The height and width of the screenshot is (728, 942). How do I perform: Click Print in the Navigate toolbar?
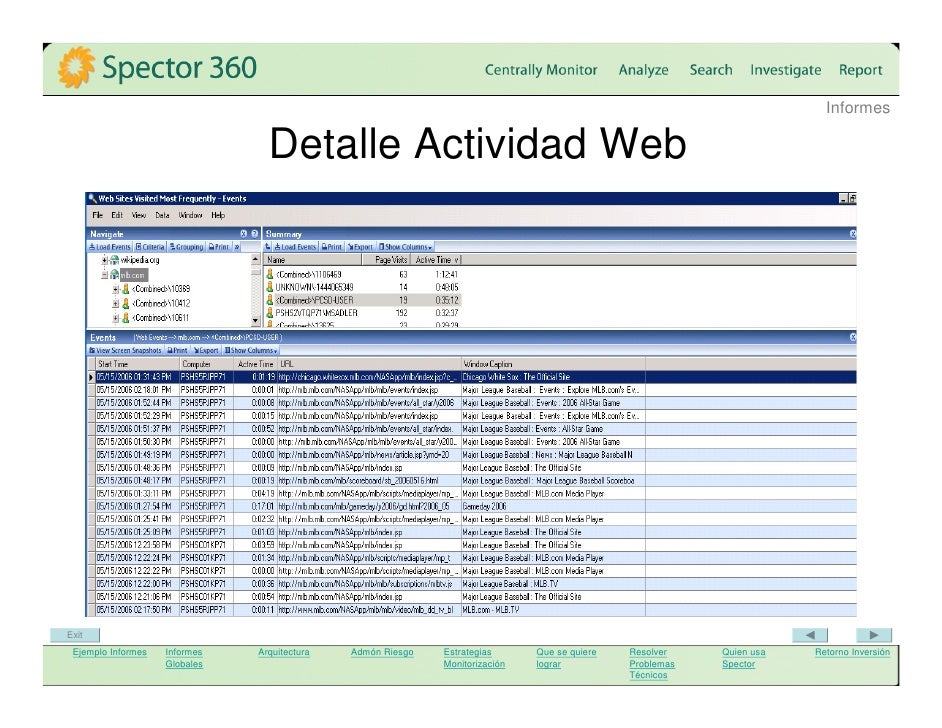(x=219, y=247)
